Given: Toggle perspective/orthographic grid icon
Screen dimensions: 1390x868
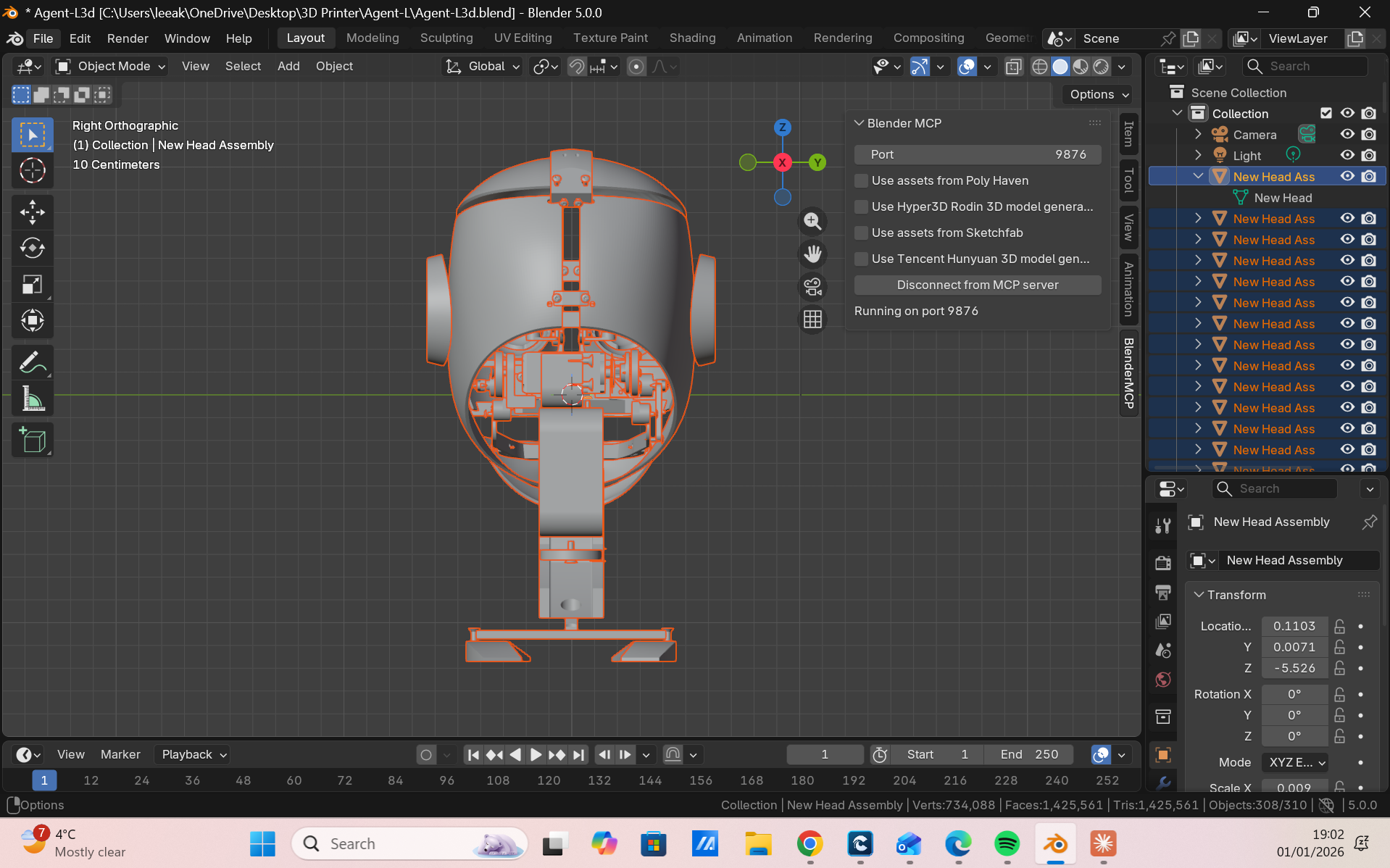Looking at the screenshot, I should (x=812, y=320).
